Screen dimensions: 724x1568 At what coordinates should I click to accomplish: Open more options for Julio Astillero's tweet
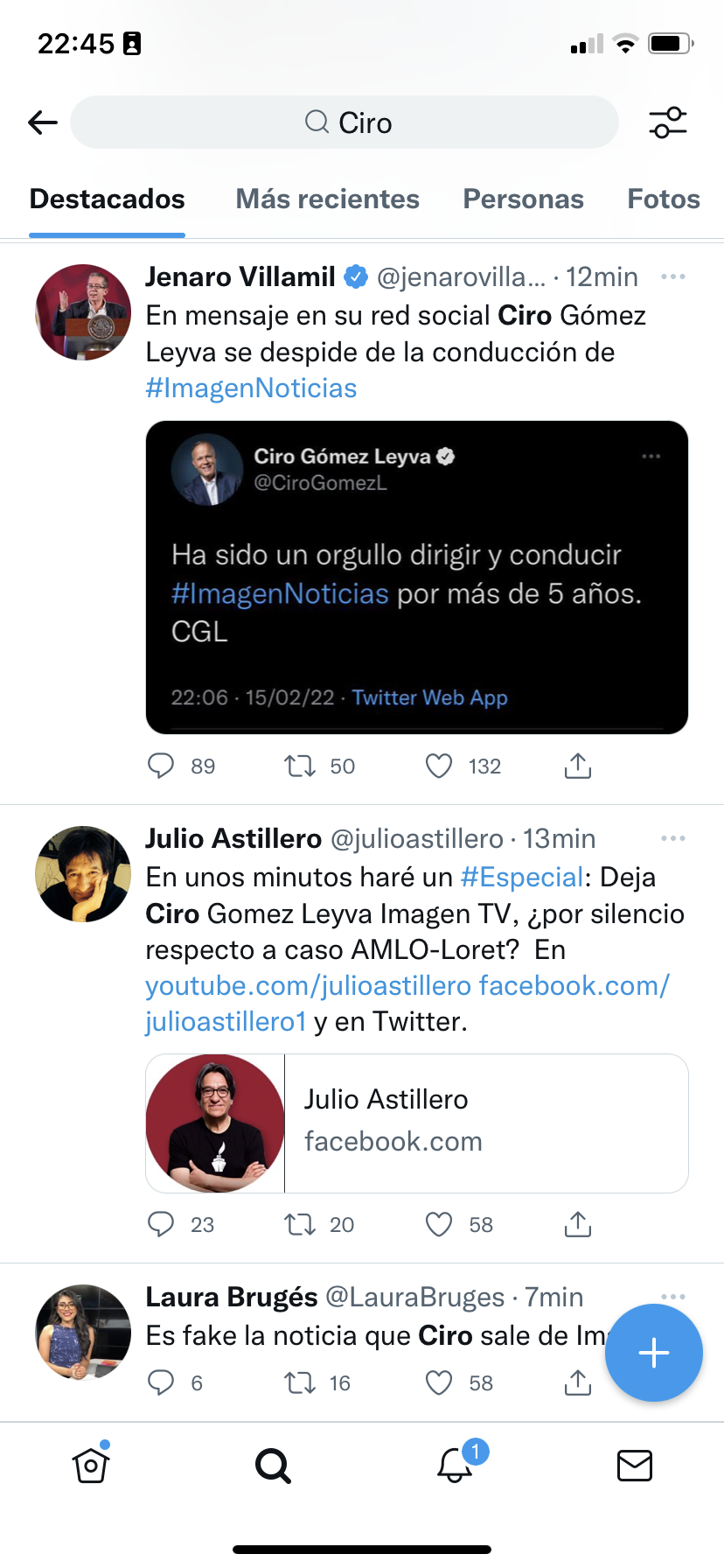point(672,838)
